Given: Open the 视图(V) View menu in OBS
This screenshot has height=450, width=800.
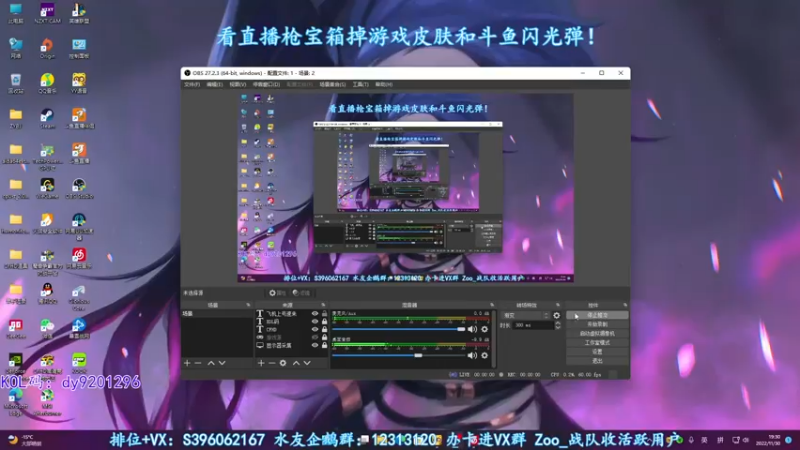Looking at the screenshot, I should point(238,84).
